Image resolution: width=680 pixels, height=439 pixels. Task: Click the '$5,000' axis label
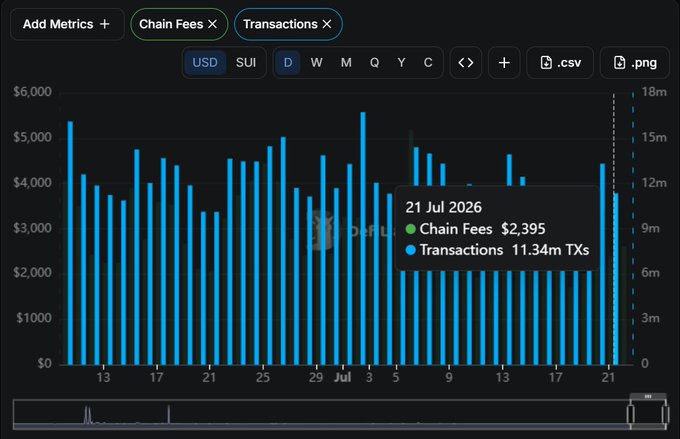pyautogui.click(x=33, y=137)
